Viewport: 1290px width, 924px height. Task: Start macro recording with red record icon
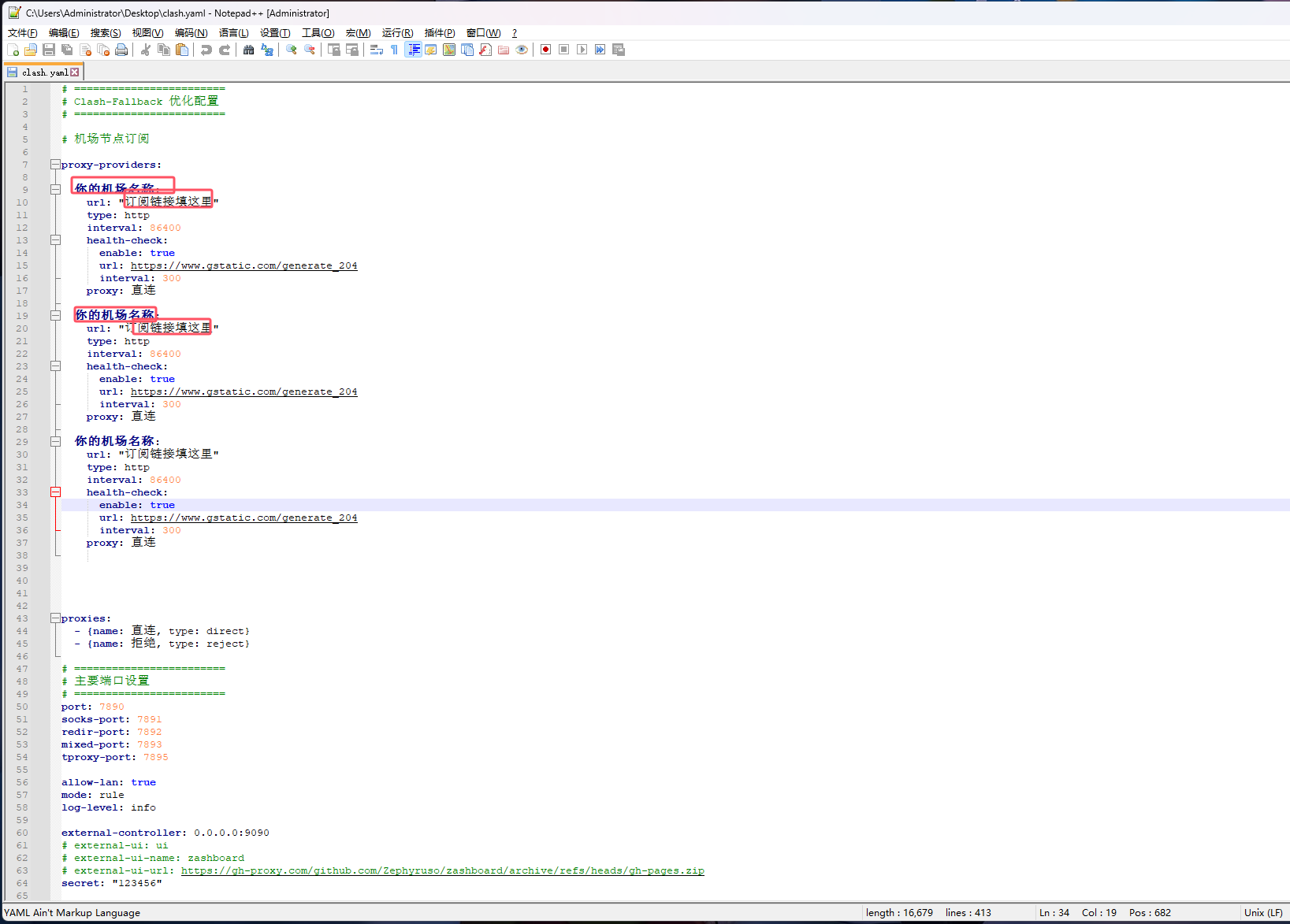point(545,50)
